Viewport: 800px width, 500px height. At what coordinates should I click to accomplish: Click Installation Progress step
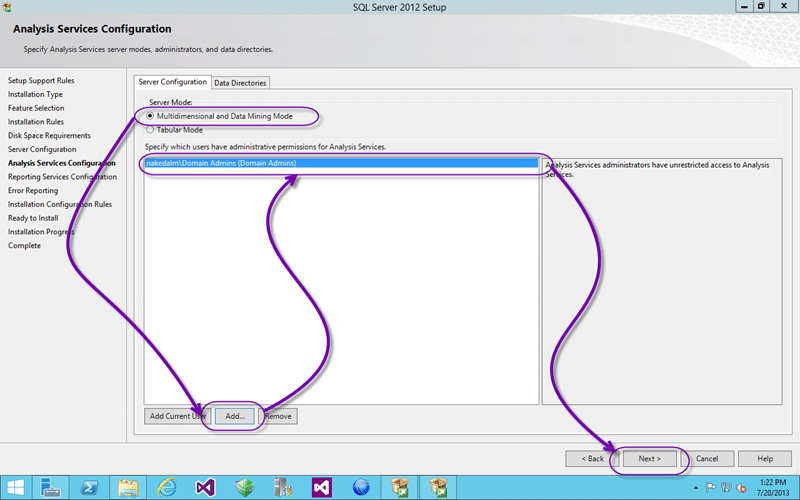pyautogui.click(x=41, y=232)
